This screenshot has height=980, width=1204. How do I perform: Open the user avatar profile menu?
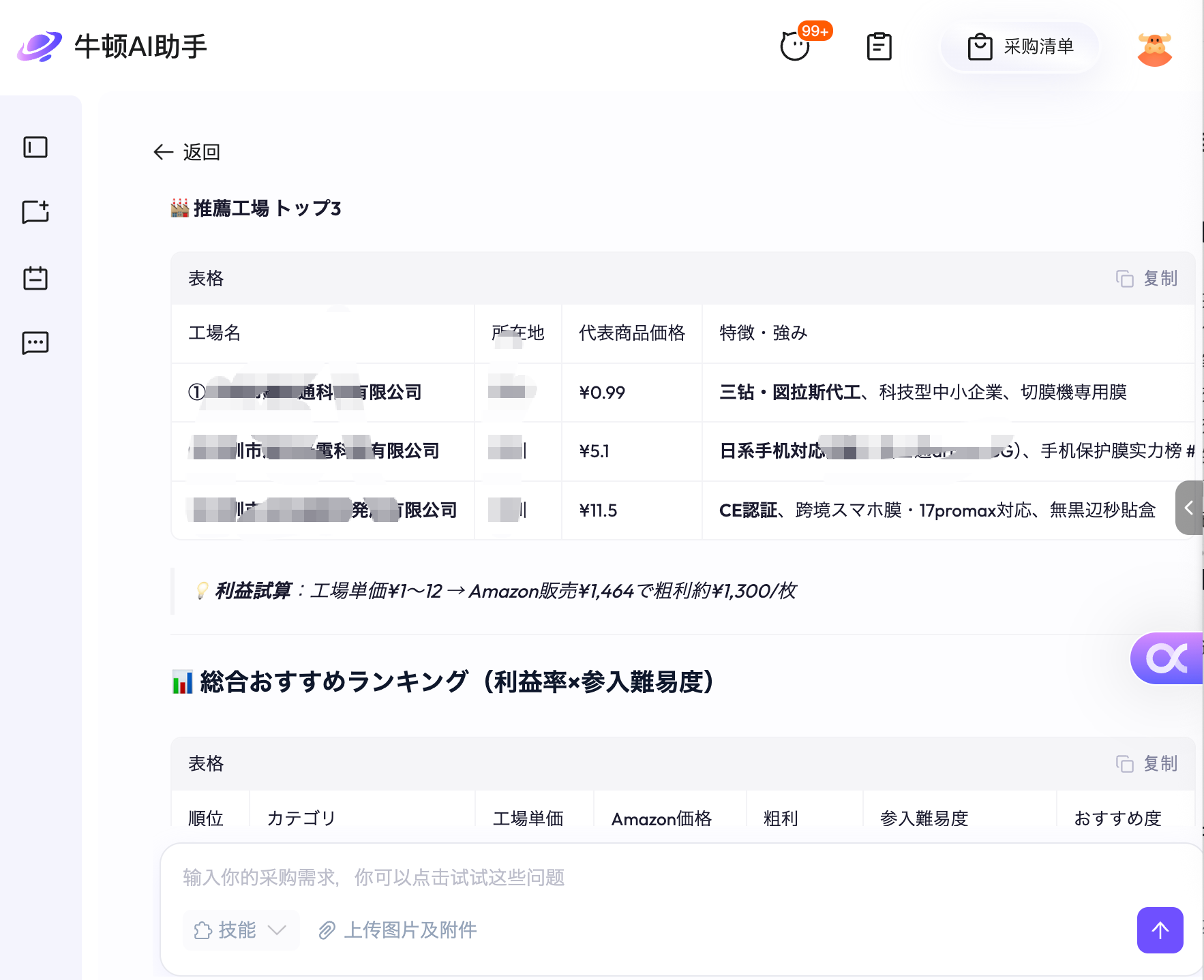coord(1155,48)
